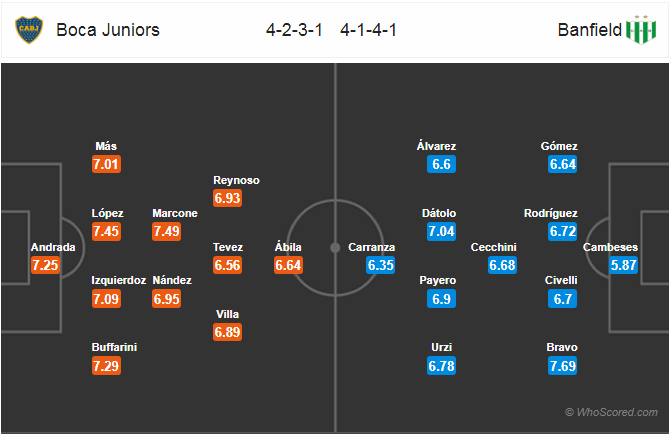Viewport: 671px width, 434px height.
Task: Open the WhoScored.com watermark link
Action: pos(612,412)
